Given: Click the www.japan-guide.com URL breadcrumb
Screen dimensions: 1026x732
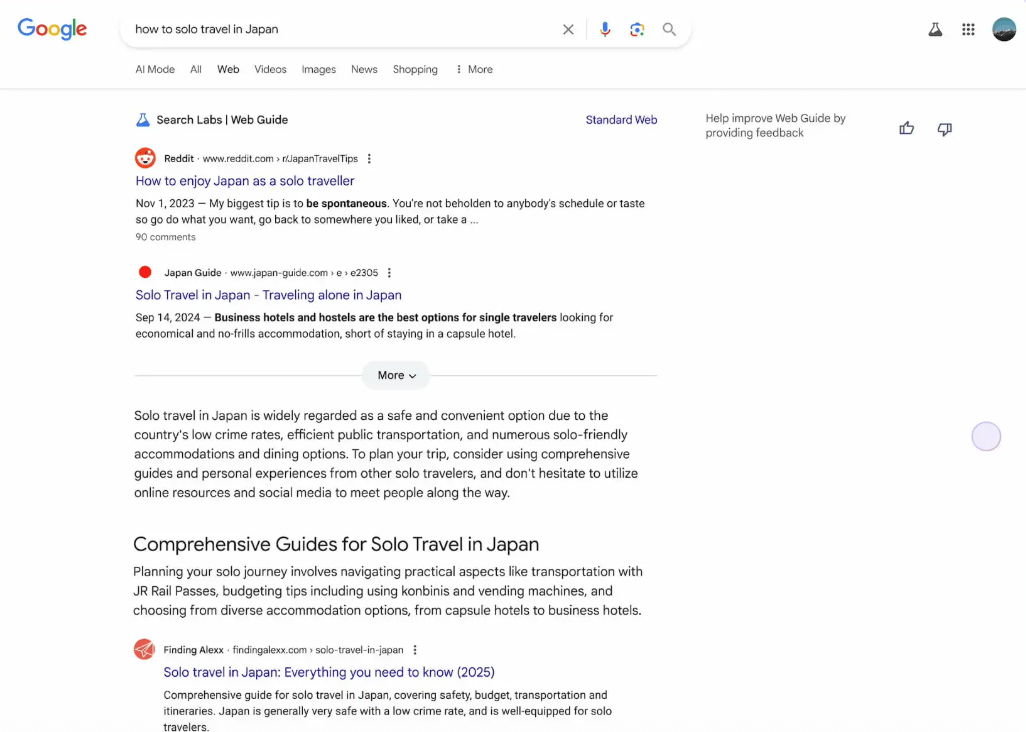Looking at the screenshot, I should point(304,273).
